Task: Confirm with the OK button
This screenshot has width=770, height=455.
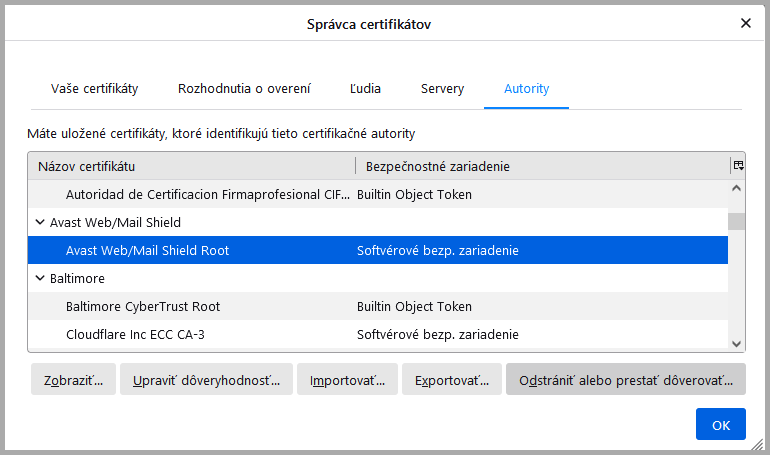Action: [720, 424]
